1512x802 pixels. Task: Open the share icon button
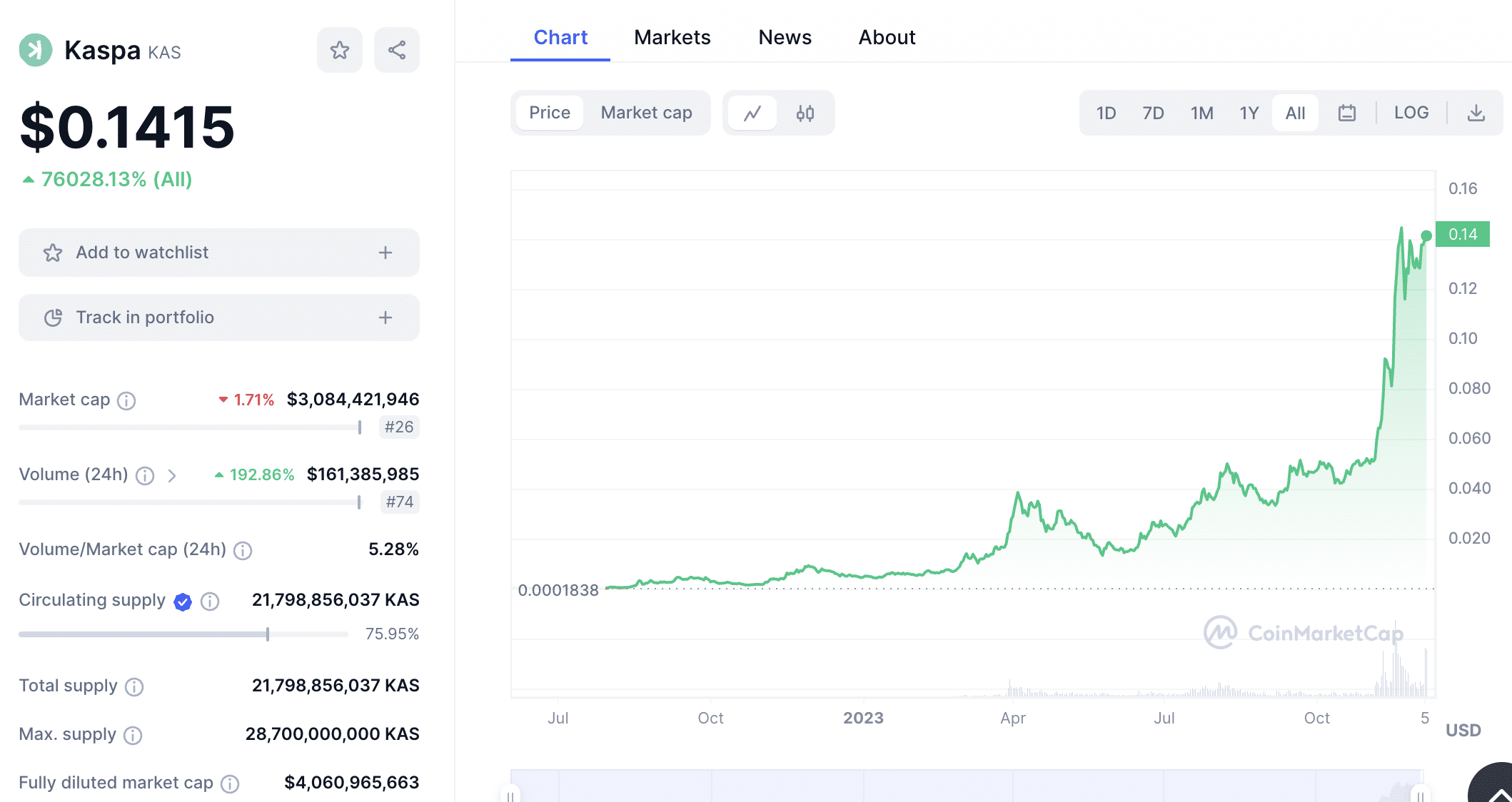pos(397,50)
